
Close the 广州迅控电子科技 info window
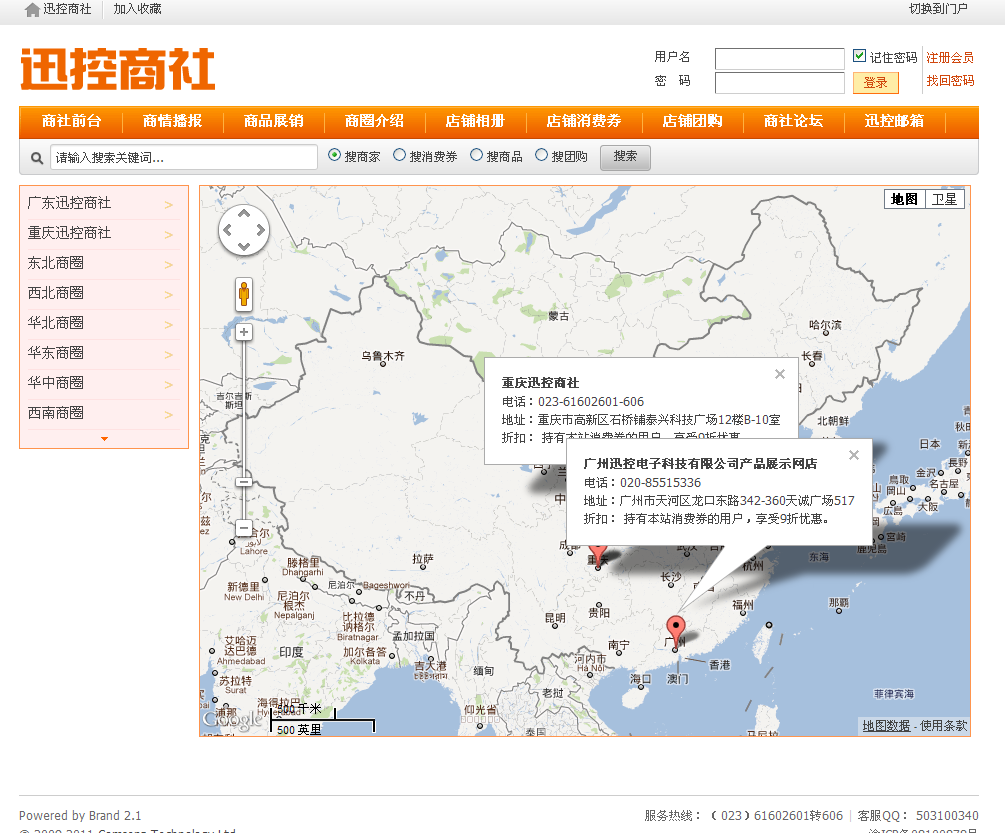[854, 455]
